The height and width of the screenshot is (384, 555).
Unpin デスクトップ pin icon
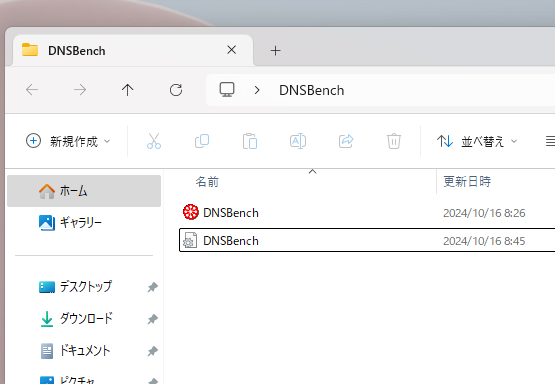153,287
